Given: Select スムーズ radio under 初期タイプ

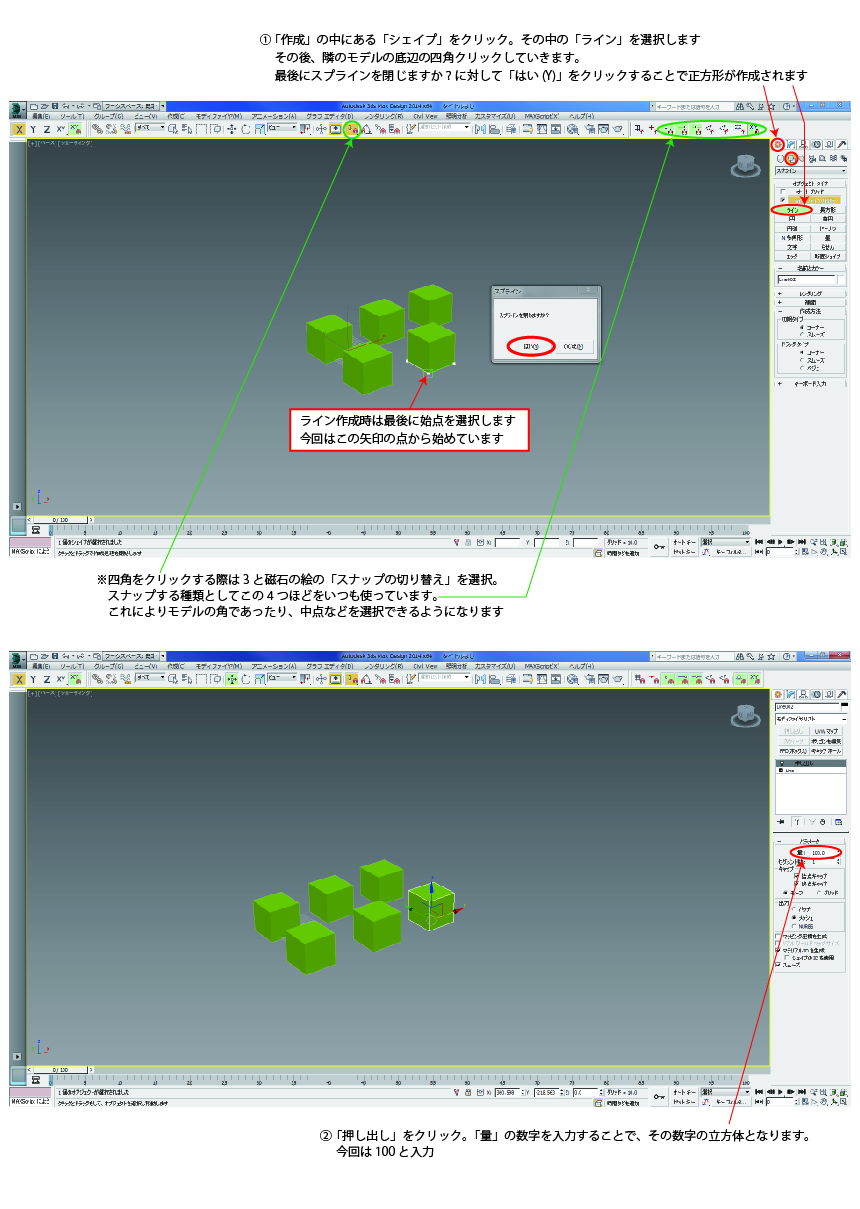Looking at the screenshot, I should pyautogui.click(x=802, y=333).
